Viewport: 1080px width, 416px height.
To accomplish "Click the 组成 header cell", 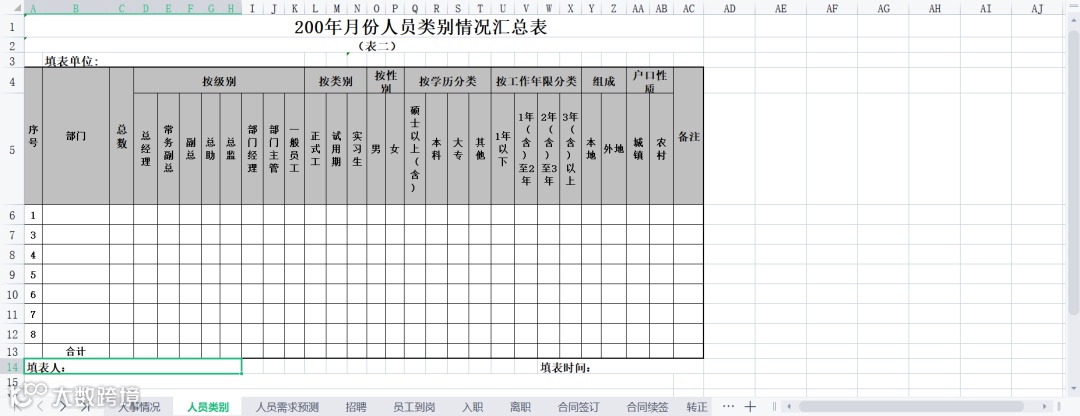I will click(x=603, y=81).
